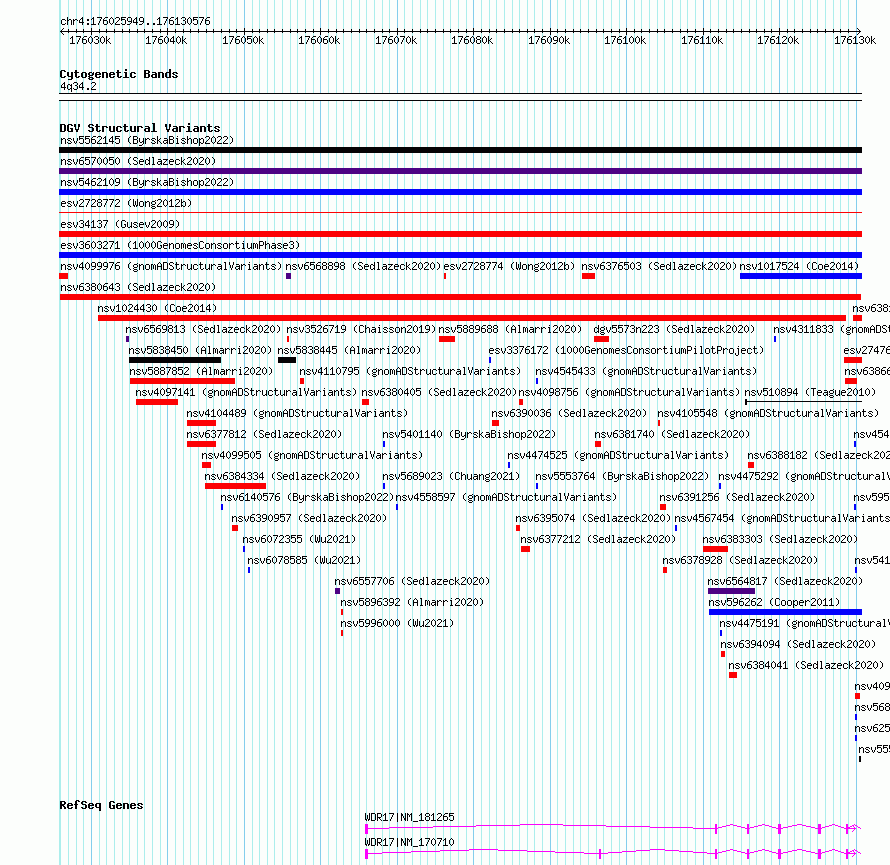Screen dimensions: 890x865
Task: Click the blue bar below esv3603271
Action: (460, 255)
